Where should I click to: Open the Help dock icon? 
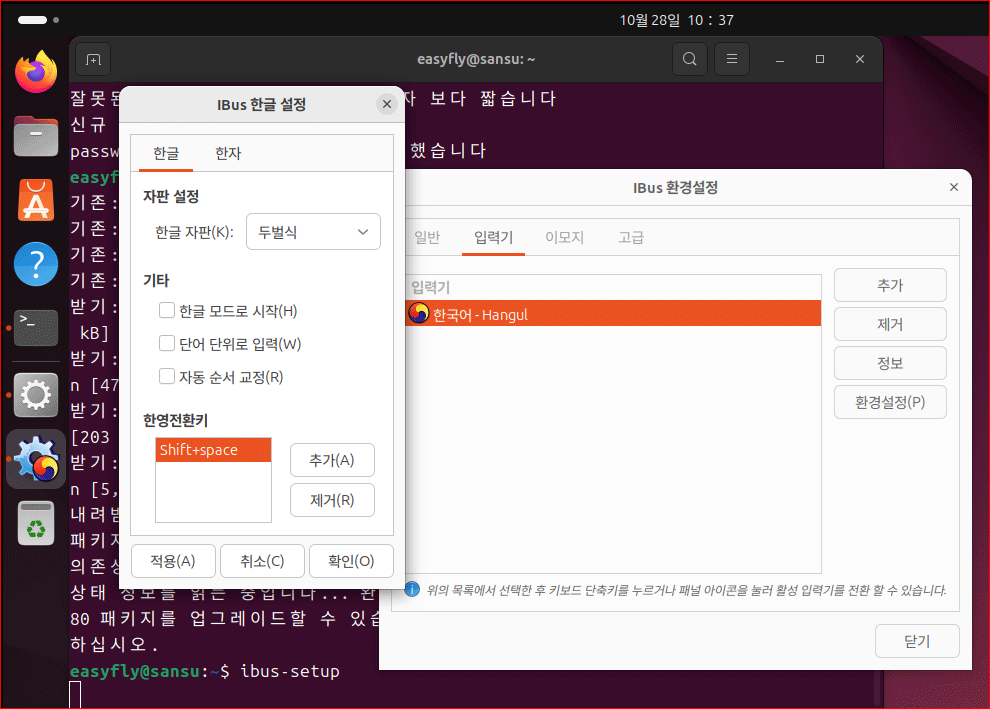36,264
